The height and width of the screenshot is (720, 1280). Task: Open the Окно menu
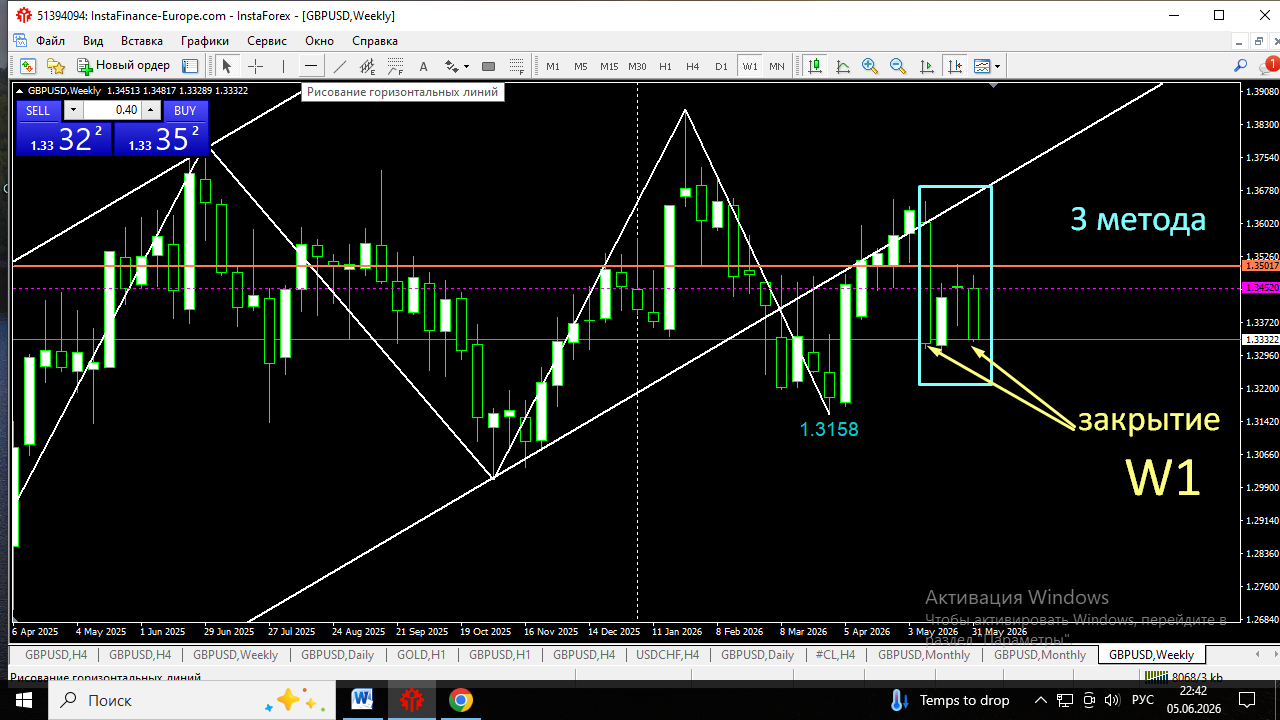tap(320, 41)
